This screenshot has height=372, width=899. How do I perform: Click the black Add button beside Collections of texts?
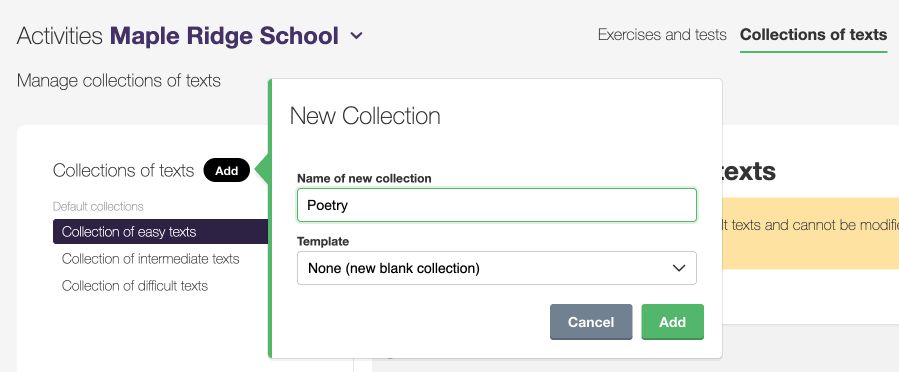tap(226, 170)
